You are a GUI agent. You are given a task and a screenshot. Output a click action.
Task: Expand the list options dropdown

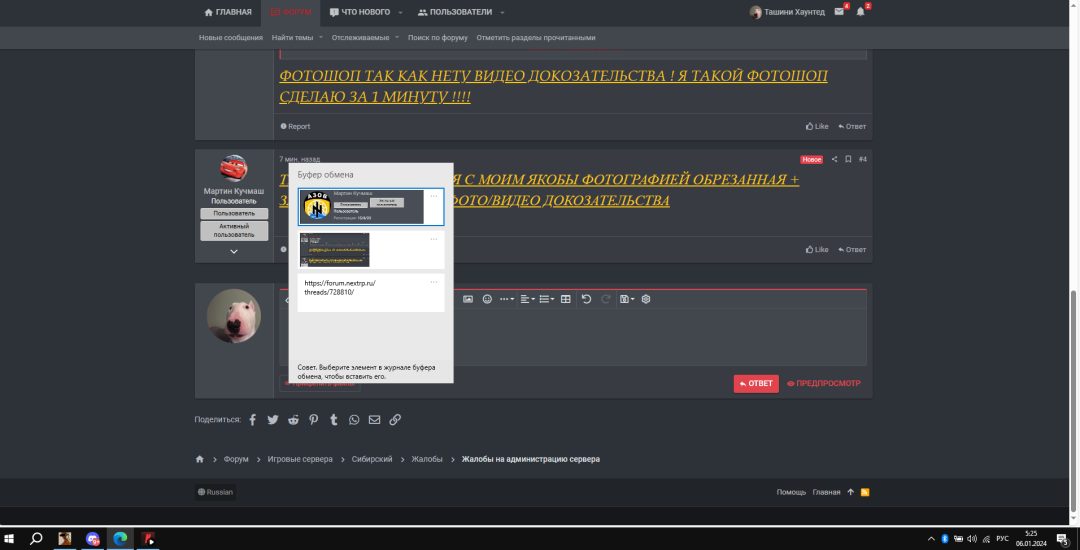coord(546,299)
